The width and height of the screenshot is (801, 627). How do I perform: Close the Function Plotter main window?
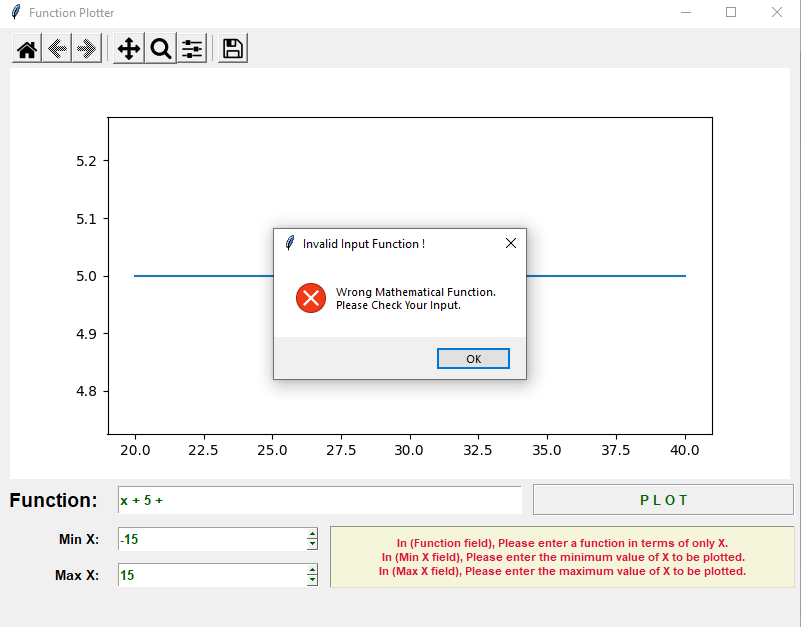click(777, 12)
